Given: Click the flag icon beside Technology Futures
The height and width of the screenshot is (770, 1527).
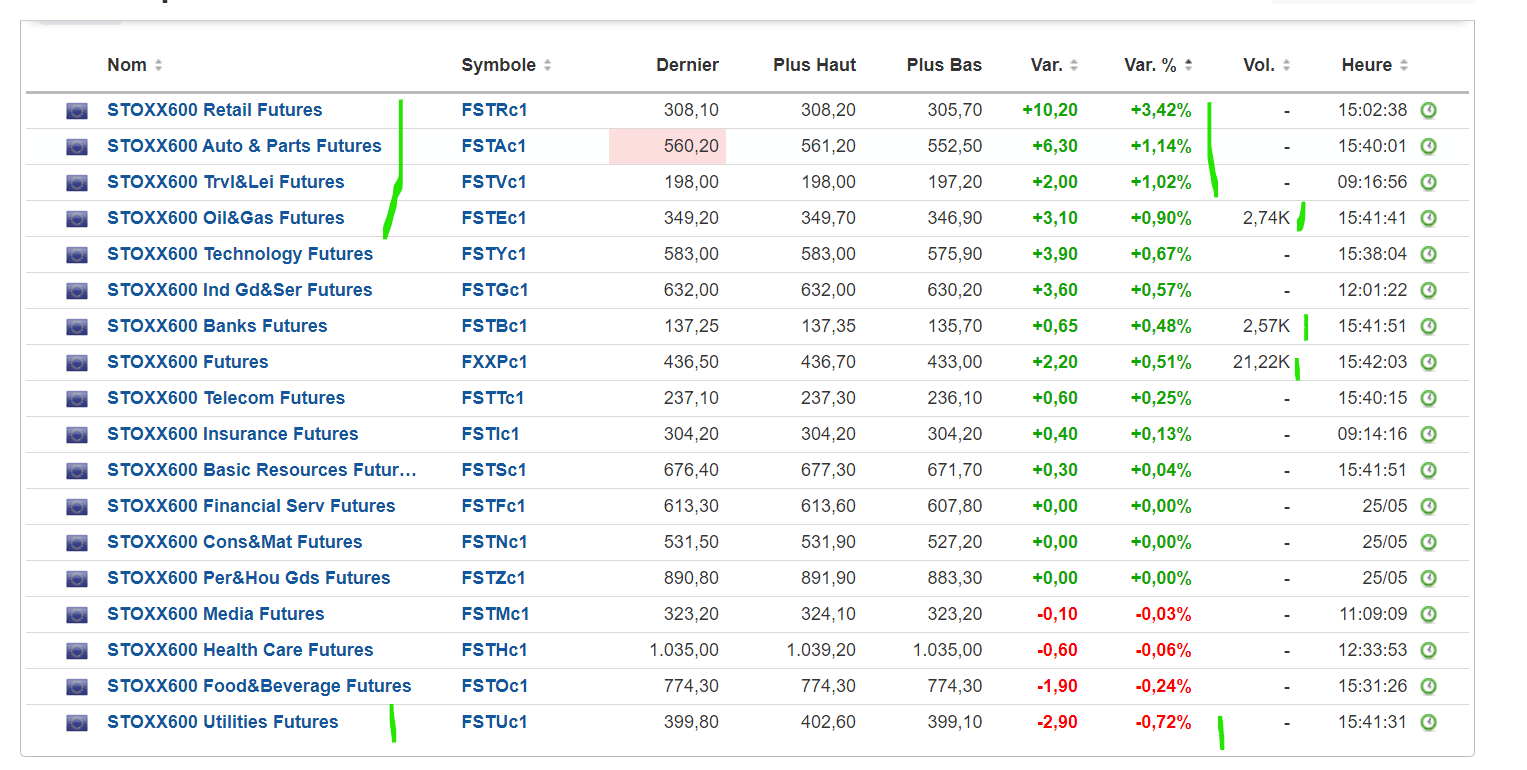Looking at the screenshot, I should (x=77, y=254).
